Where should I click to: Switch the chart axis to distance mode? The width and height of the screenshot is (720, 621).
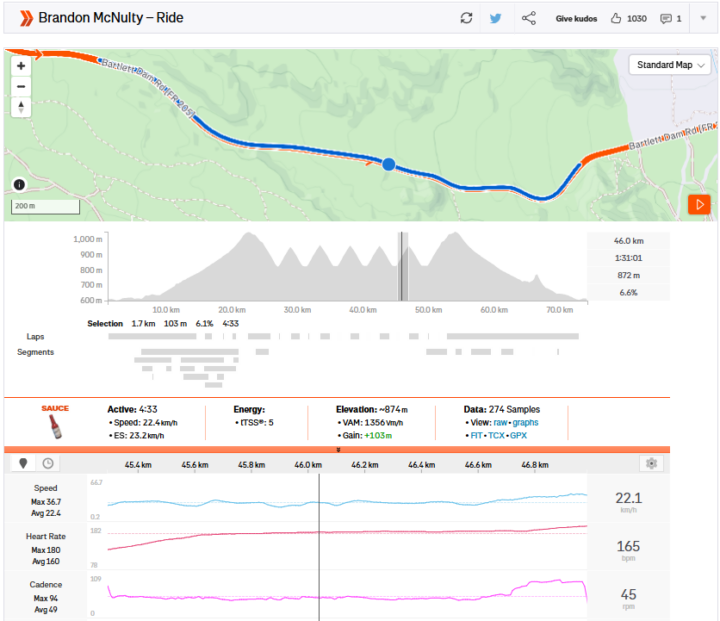[x=23, y=464]
